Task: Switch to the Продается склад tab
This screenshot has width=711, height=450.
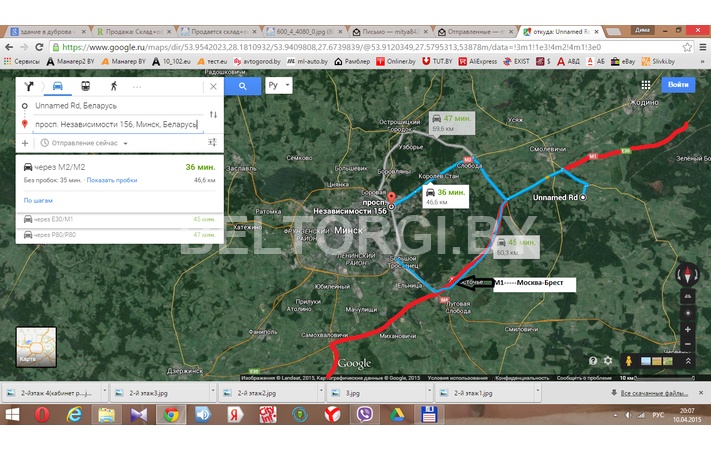Action: 219,32
